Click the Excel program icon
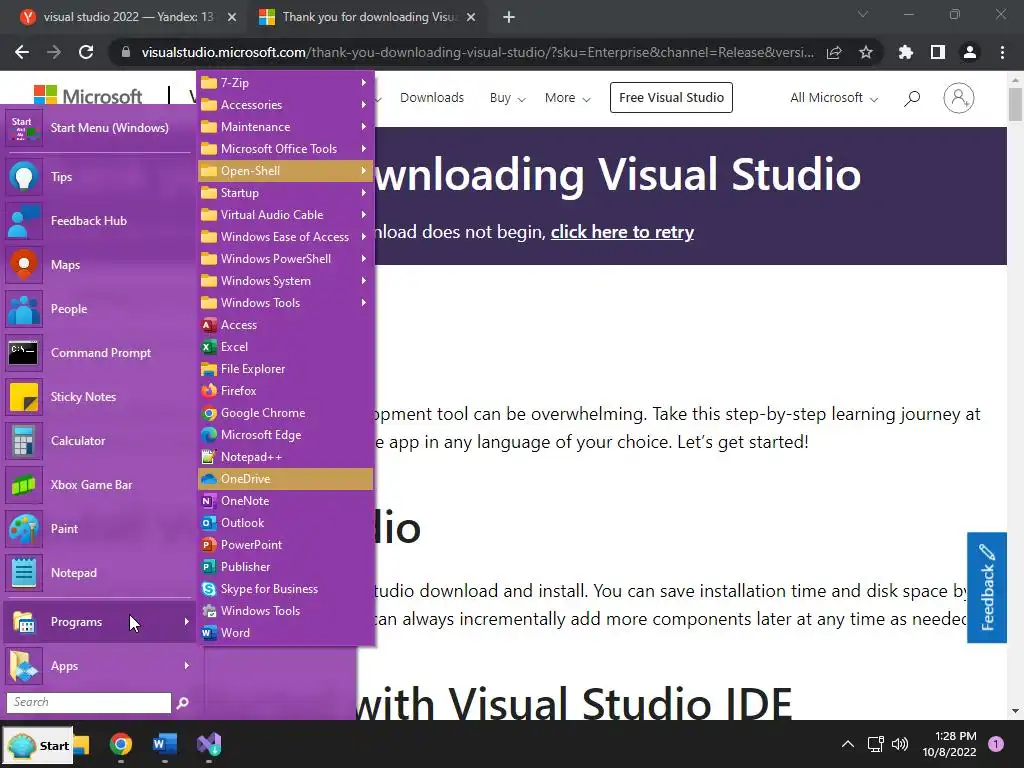Screen dimensions: 1024x768 click(209, 347)
